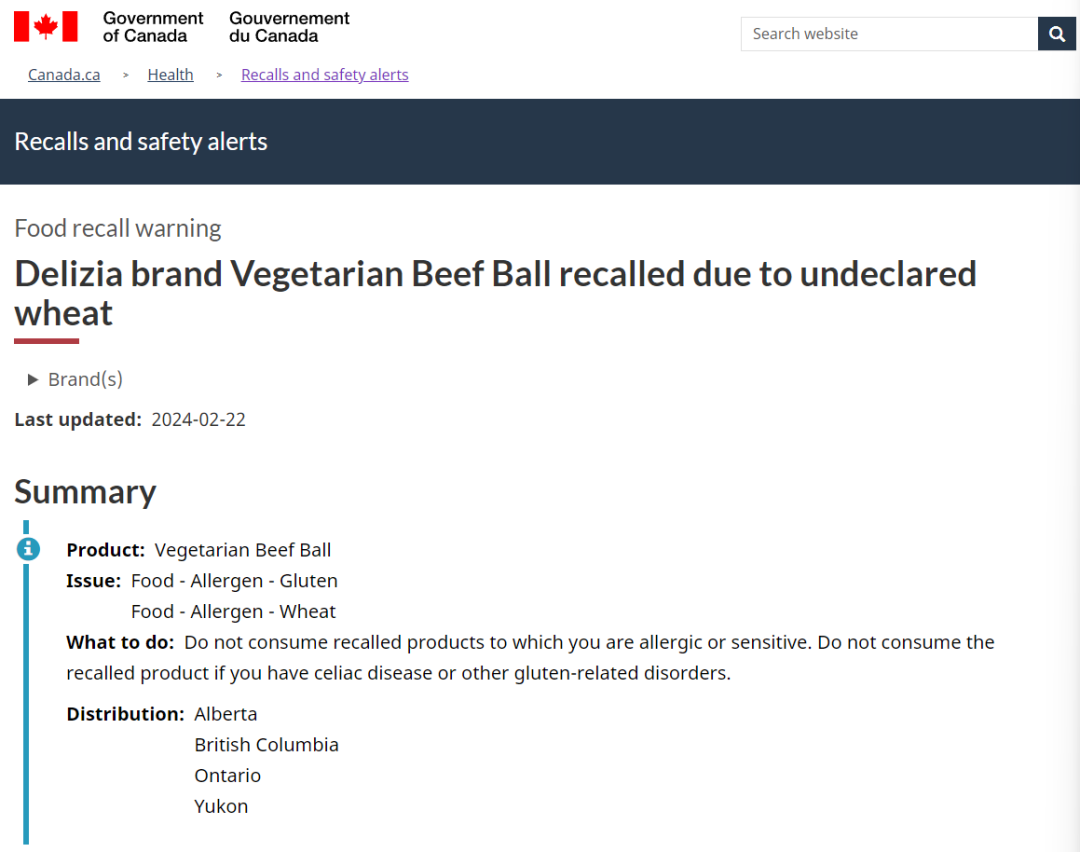Click the Government of Canada wordmark
The width and height of the screenshot is (1080, 852).
(153, 27)
